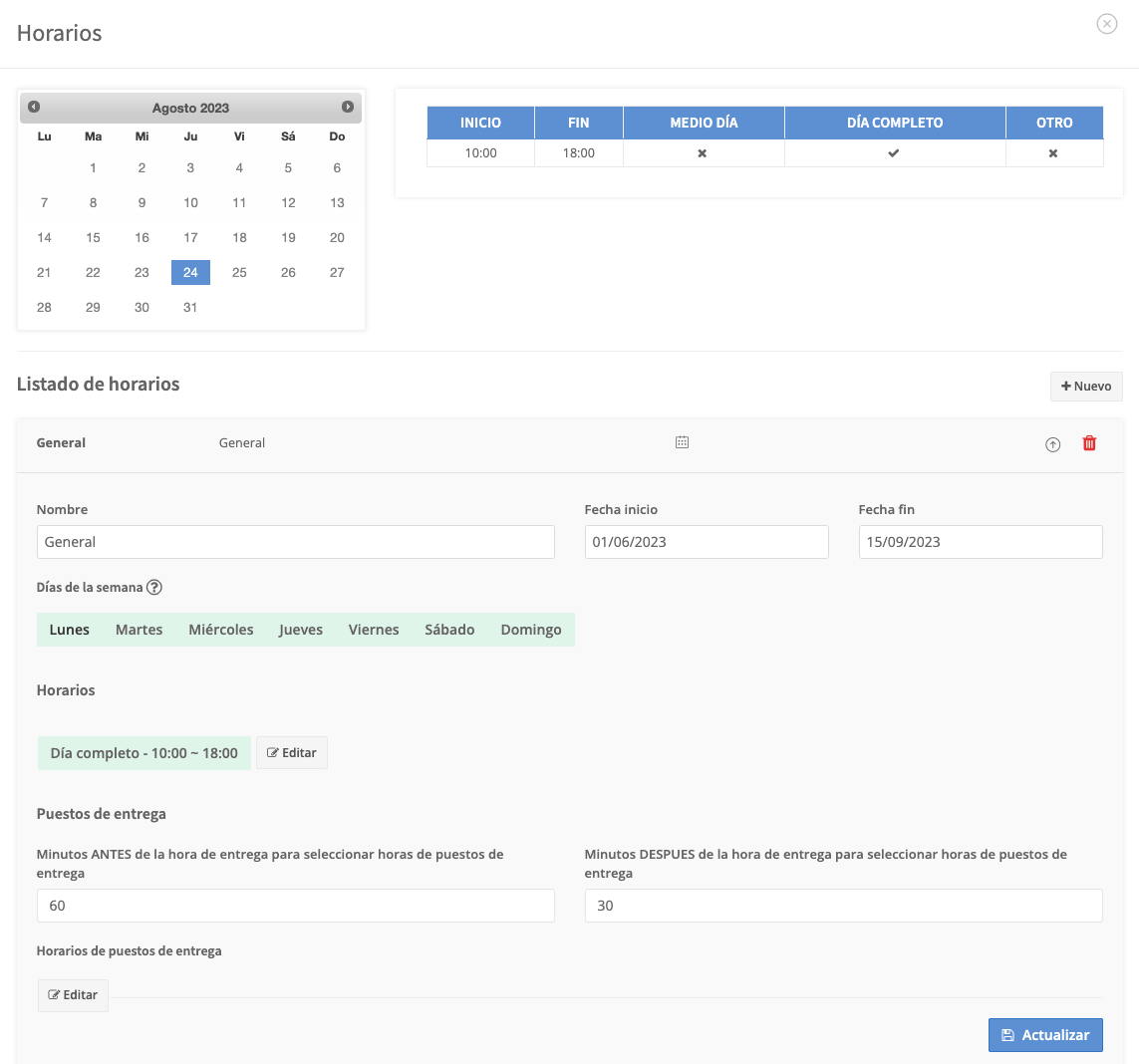Select day 31 in the calendar
Image resolution: width=1139 pixels, height=1064 pixels.
point(190,307)
